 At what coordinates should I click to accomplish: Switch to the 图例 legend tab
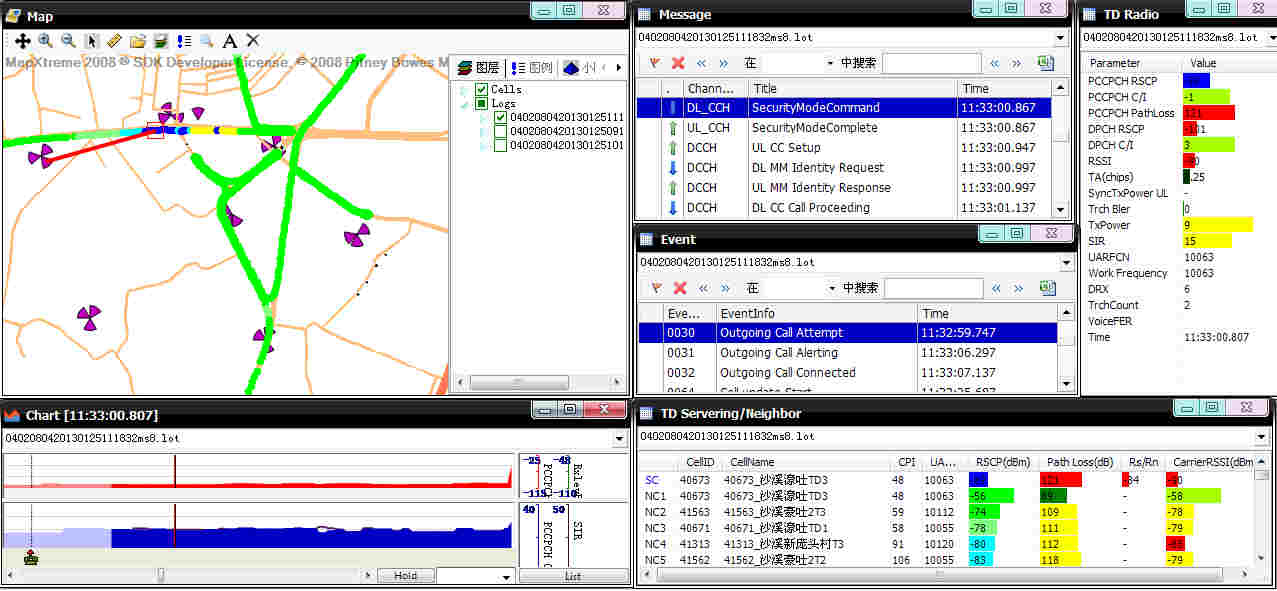pos(531,68)
